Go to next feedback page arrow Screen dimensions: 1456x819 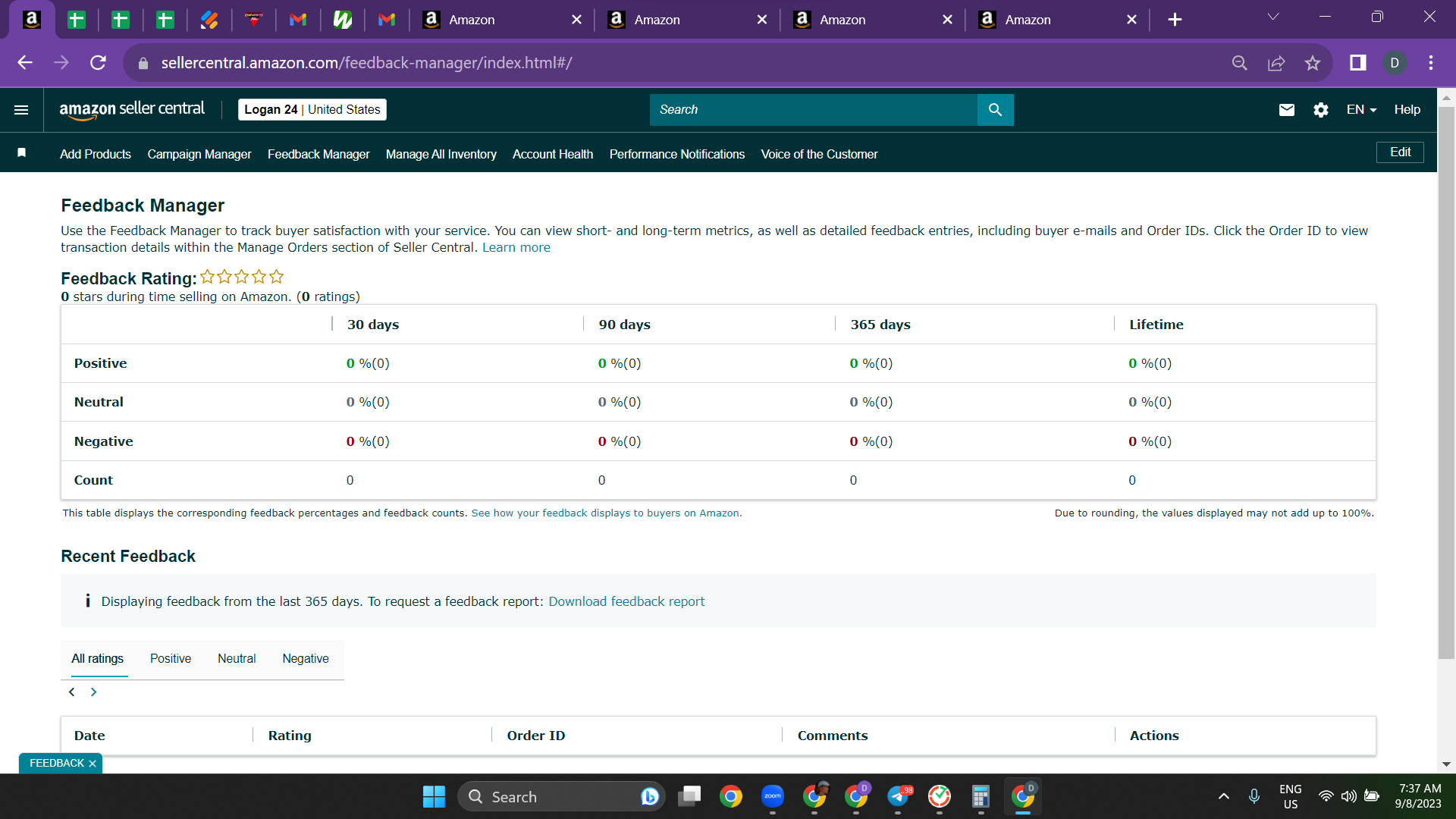point(94,692)
